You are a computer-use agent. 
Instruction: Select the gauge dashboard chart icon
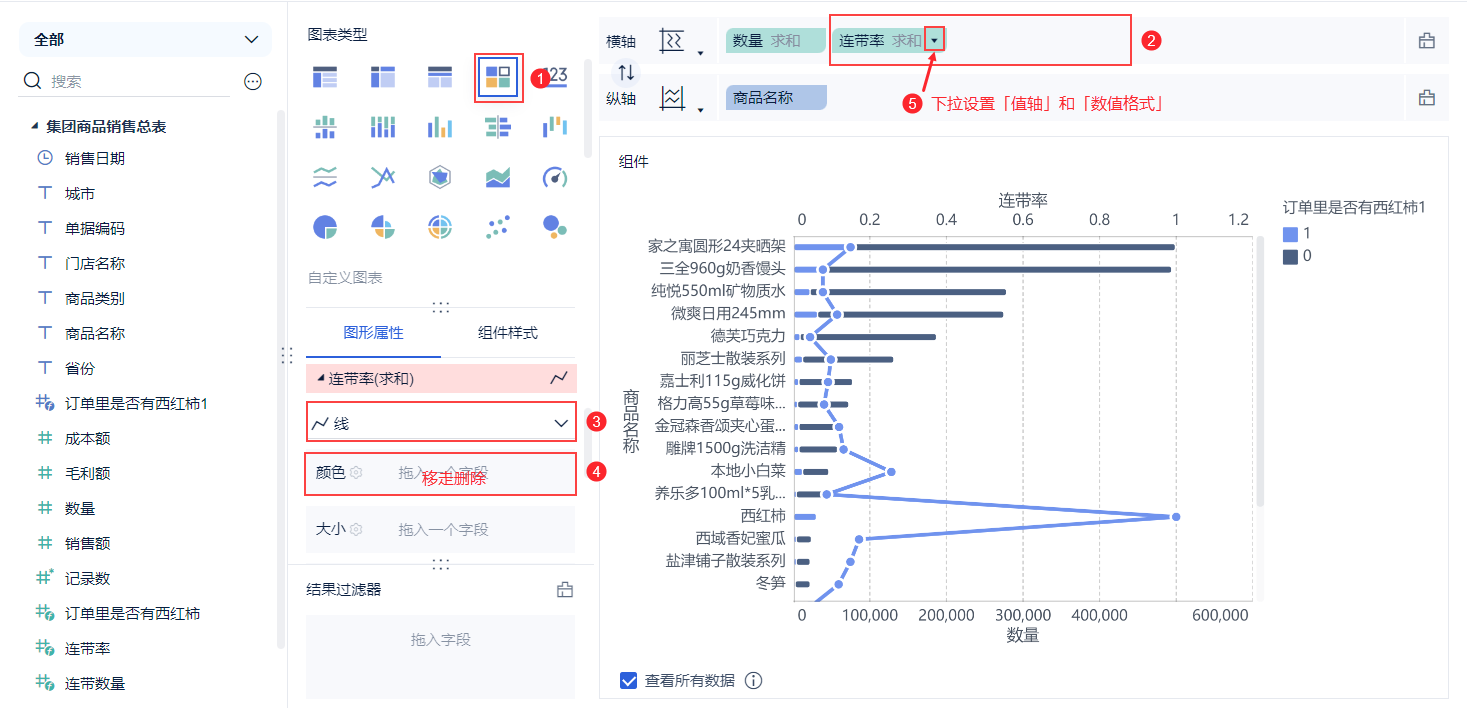click(555, 178)
